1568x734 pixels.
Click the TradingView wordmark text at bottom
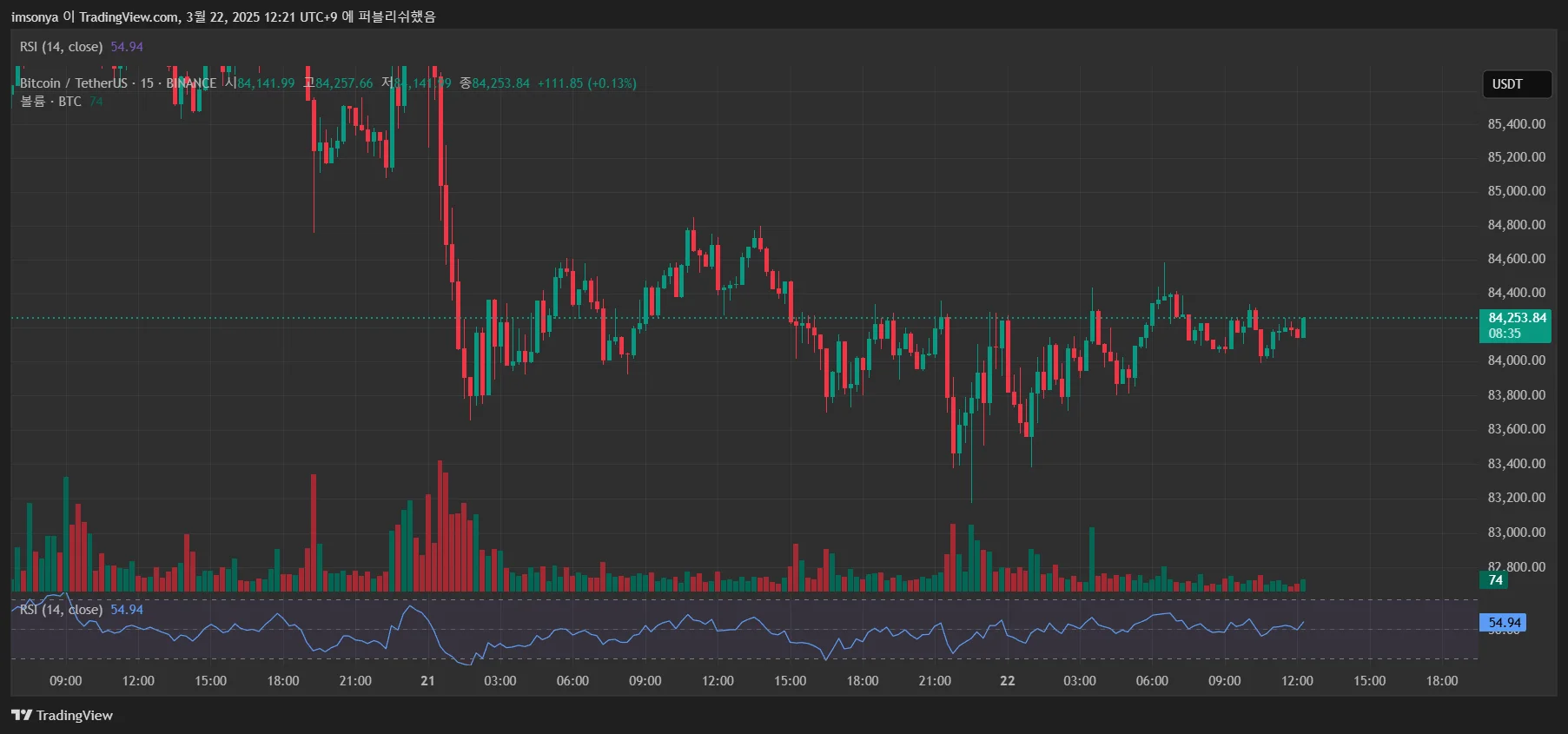tap(75, 715)
